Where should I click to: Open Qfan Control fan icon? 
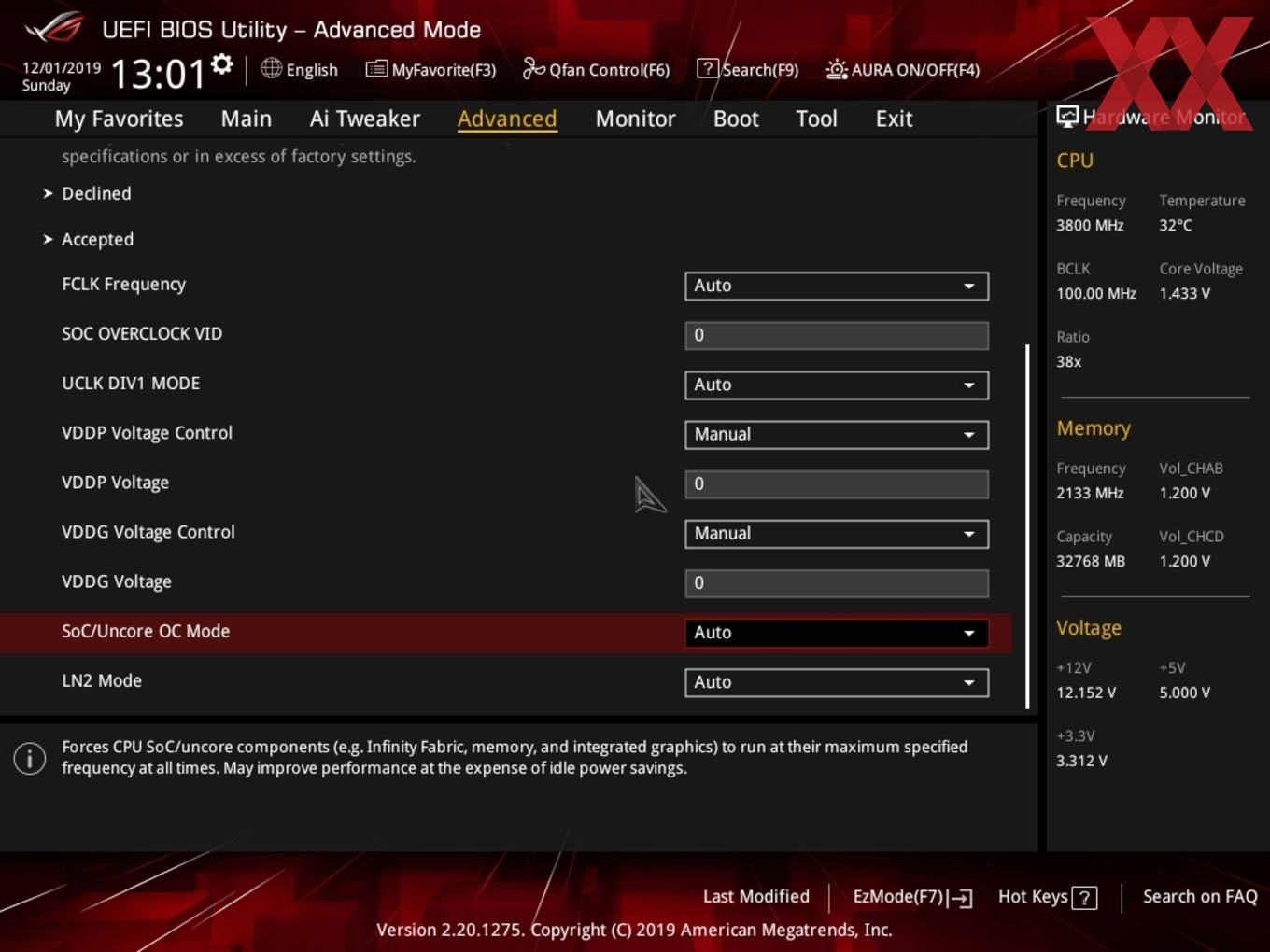click(533, 68)
